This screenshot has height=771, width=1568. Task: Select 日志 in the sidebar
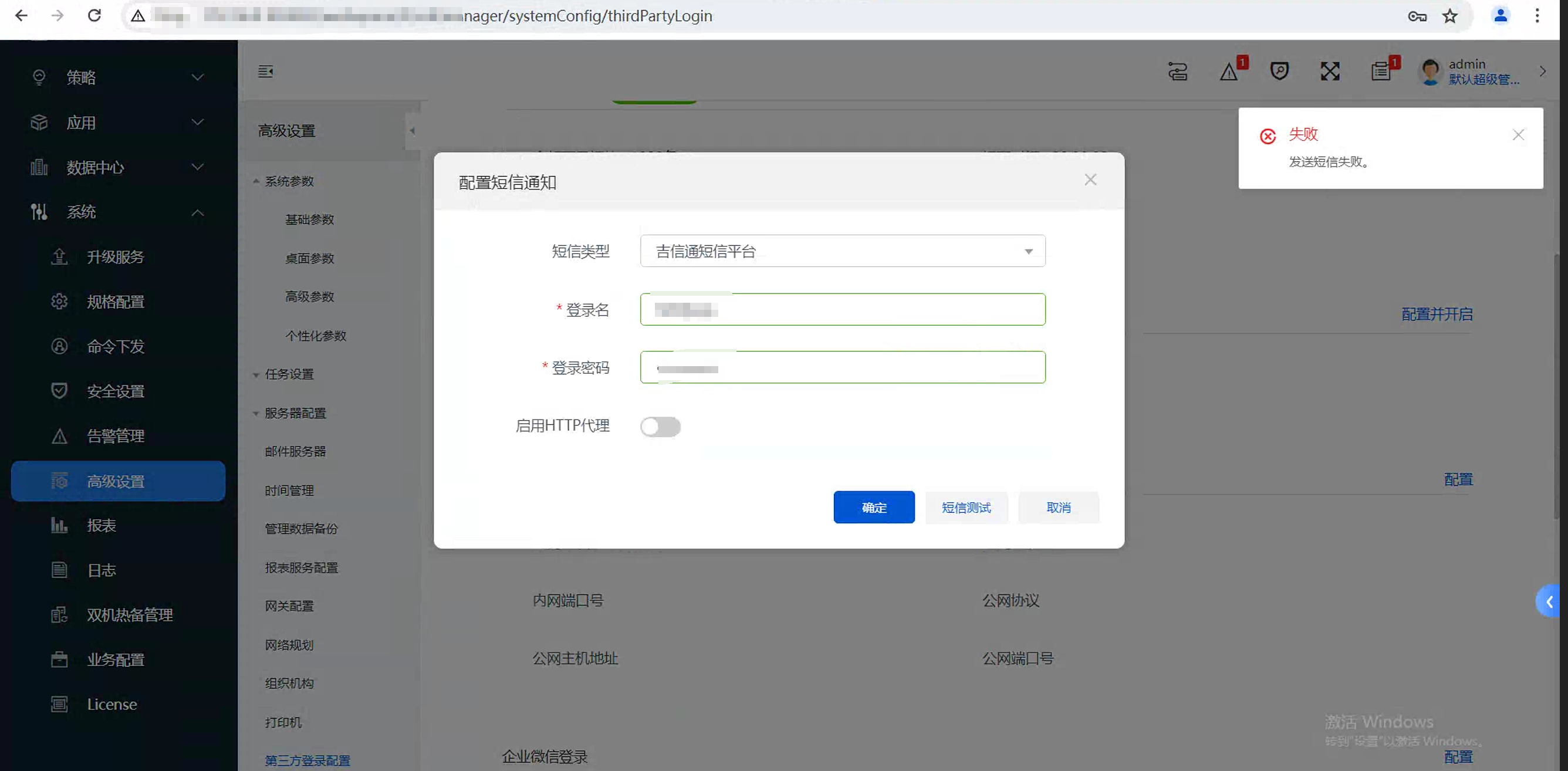101,570
